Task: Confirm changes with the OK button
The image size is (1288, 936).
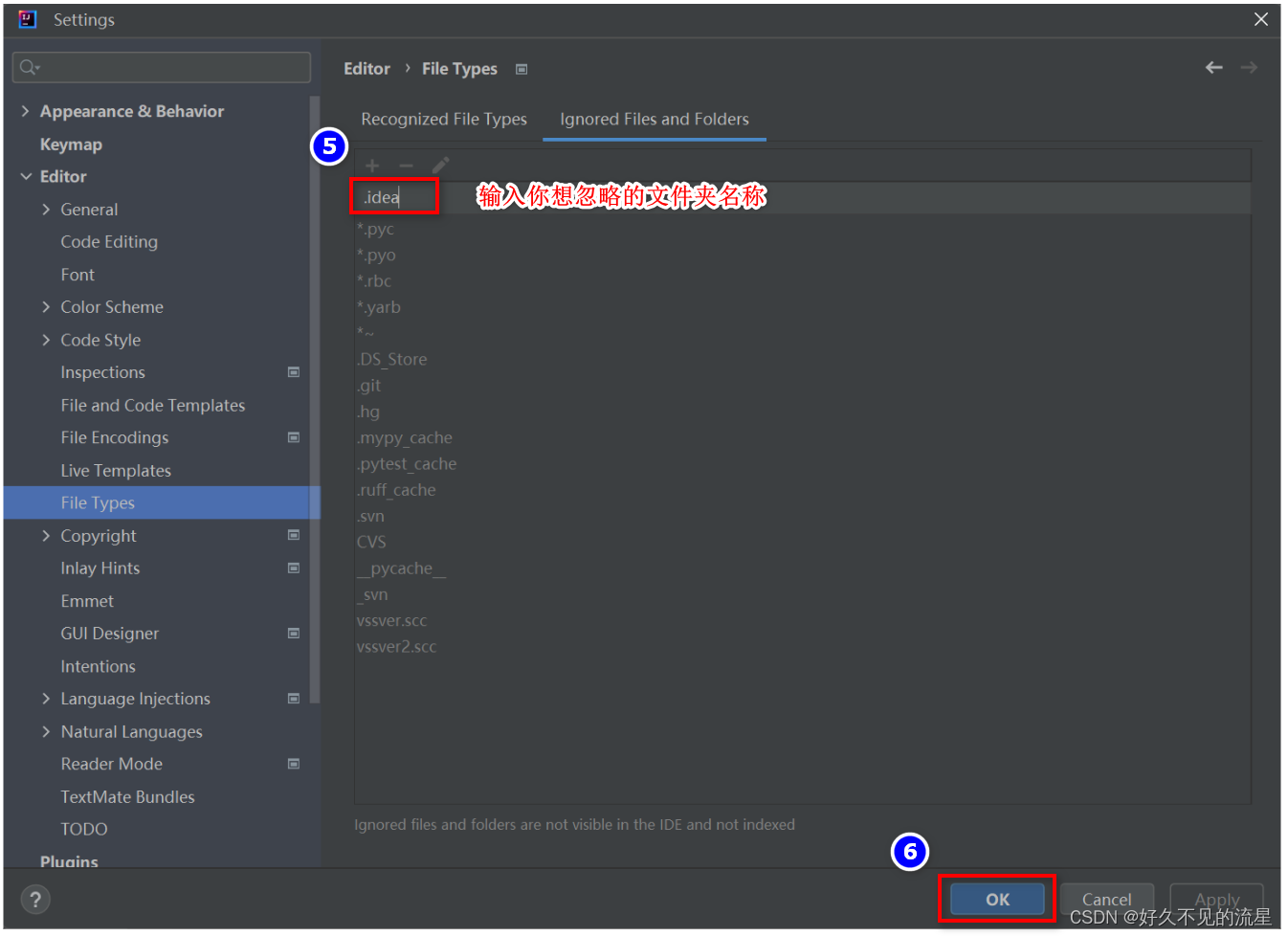Action: (x=995, y=900)
